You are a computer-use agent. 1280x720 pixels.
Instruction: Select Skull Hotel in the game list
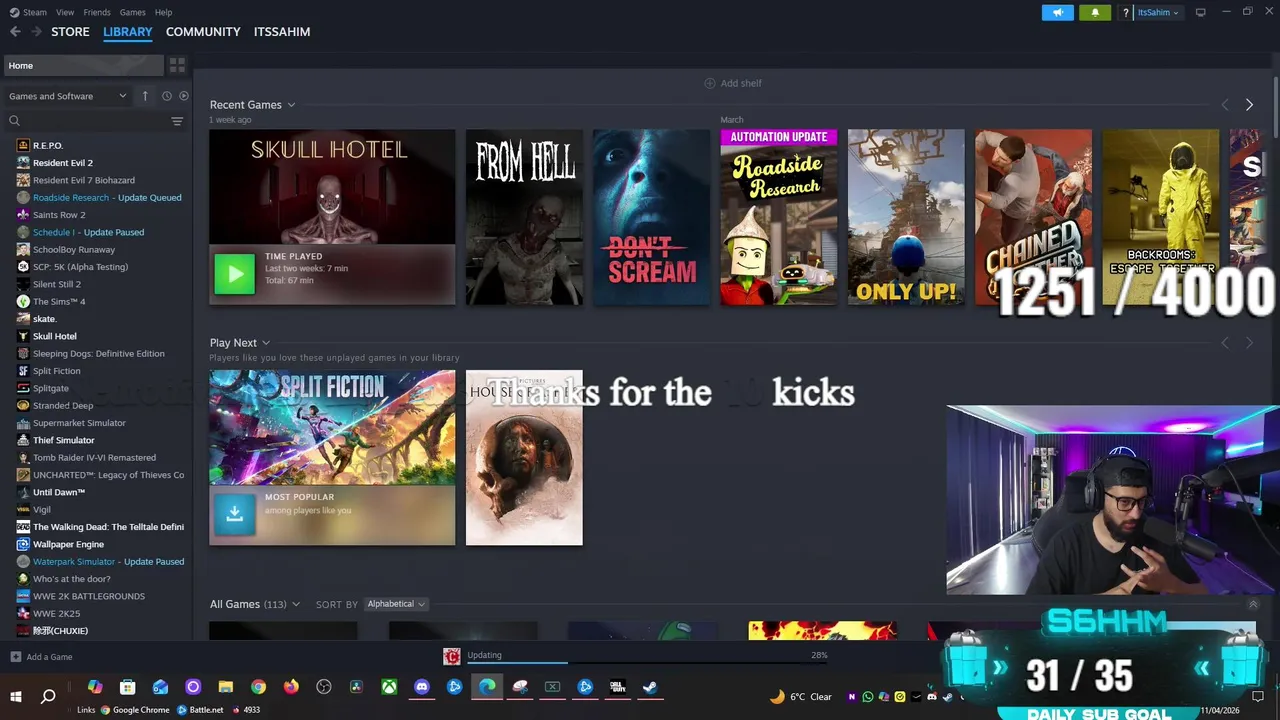[x=55, y=336]
